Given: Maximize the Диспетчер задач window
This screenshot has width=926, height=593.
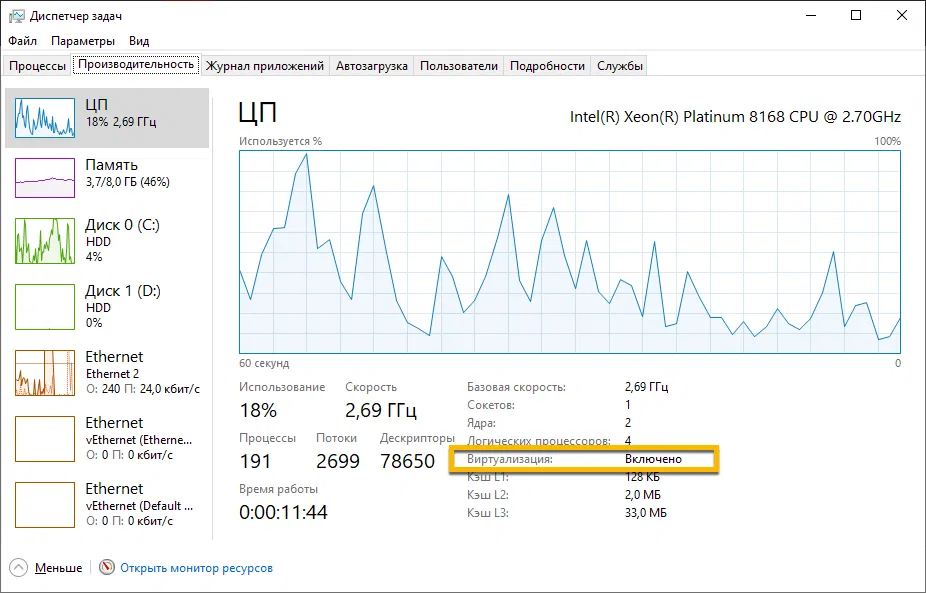Looking at the screenshot, I should point(856,15).
